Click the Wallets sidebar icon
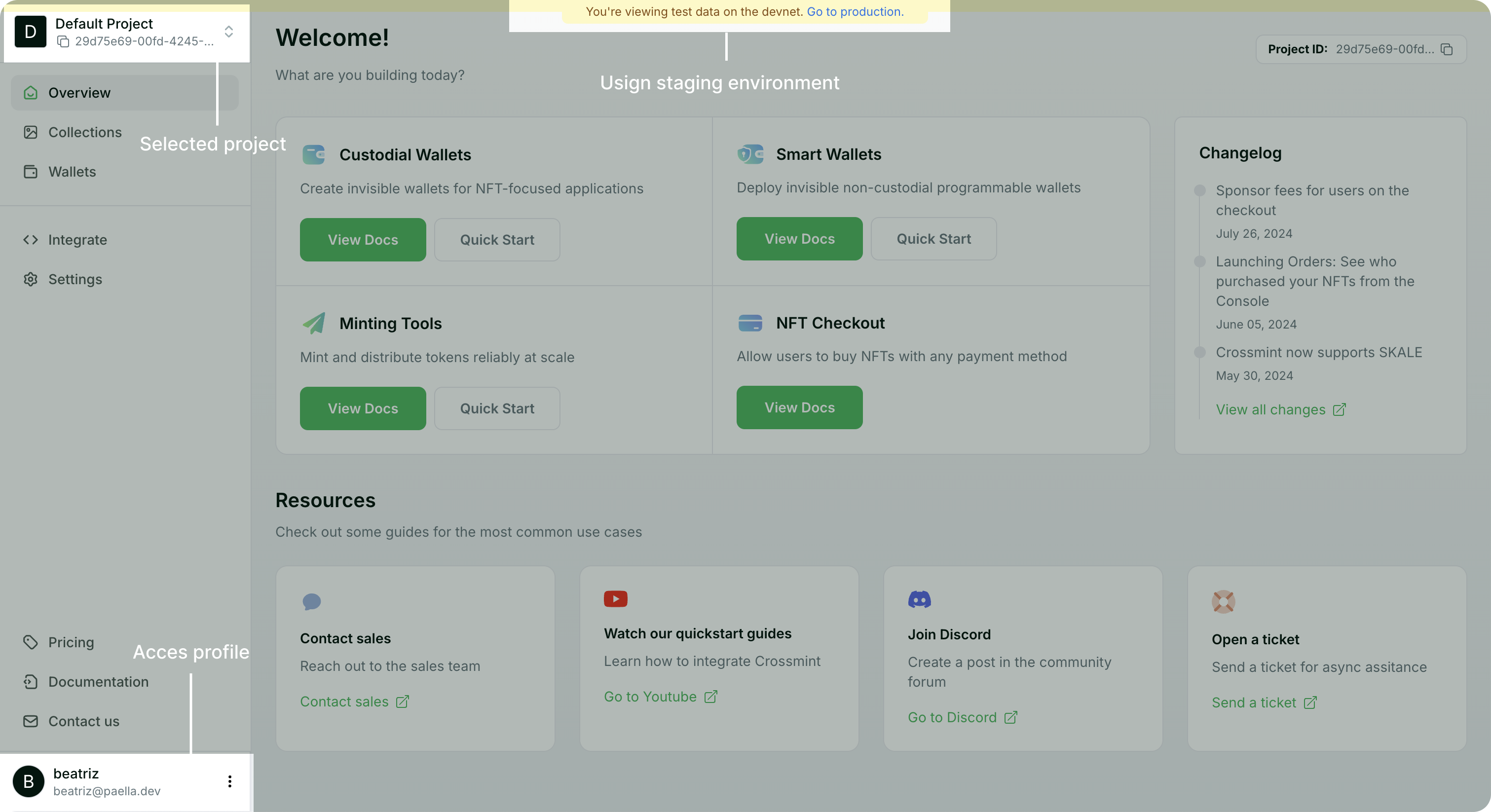The height and width of the screenshot is (812, 1491). click(x=31, y=172)
